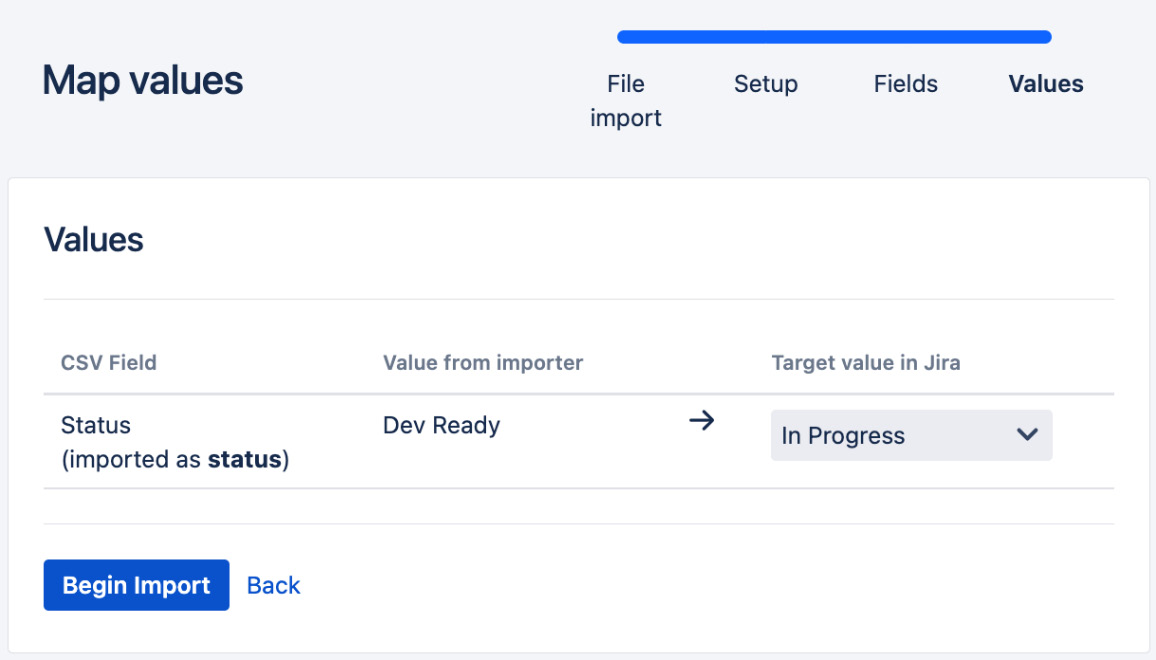The width and height of the screenshot is (1156, 660).
Task: Click the In Progress text in the selector
Action: 843,436
